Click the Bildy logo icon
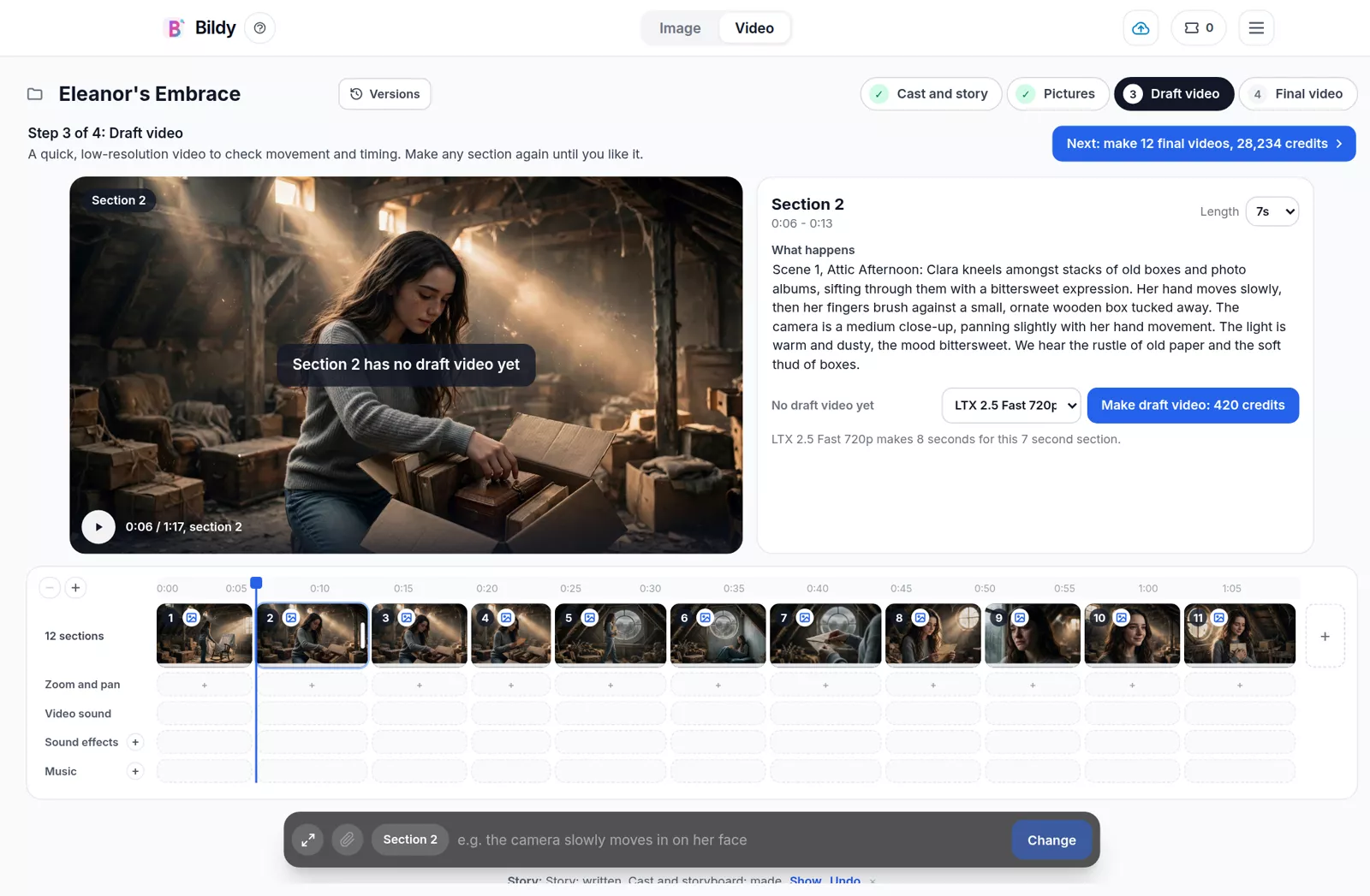The height and width of the screenshot is (896, 1370). [175, 28]
